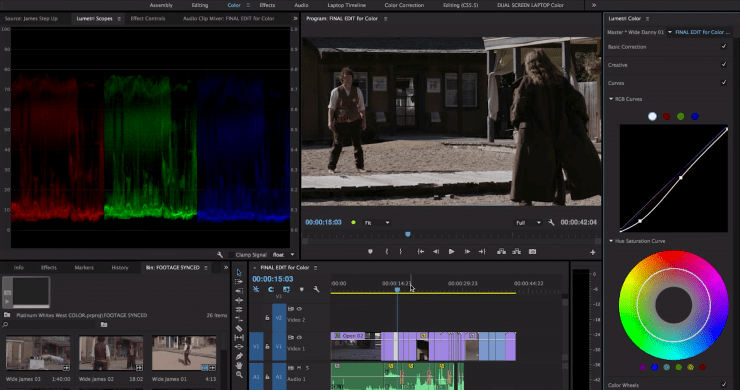Toggle Clamp Signal checkbox in scopes
This screenshot has height=390, width=740.
tap(231, 255)
